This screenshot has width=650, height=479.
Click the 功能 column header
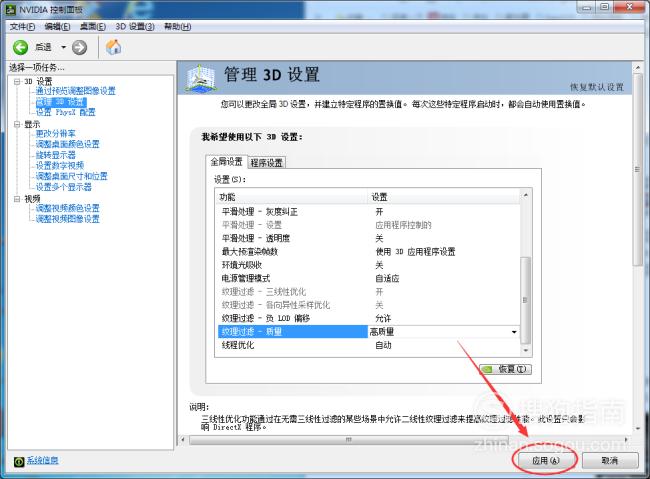click(x=292, y=197)
